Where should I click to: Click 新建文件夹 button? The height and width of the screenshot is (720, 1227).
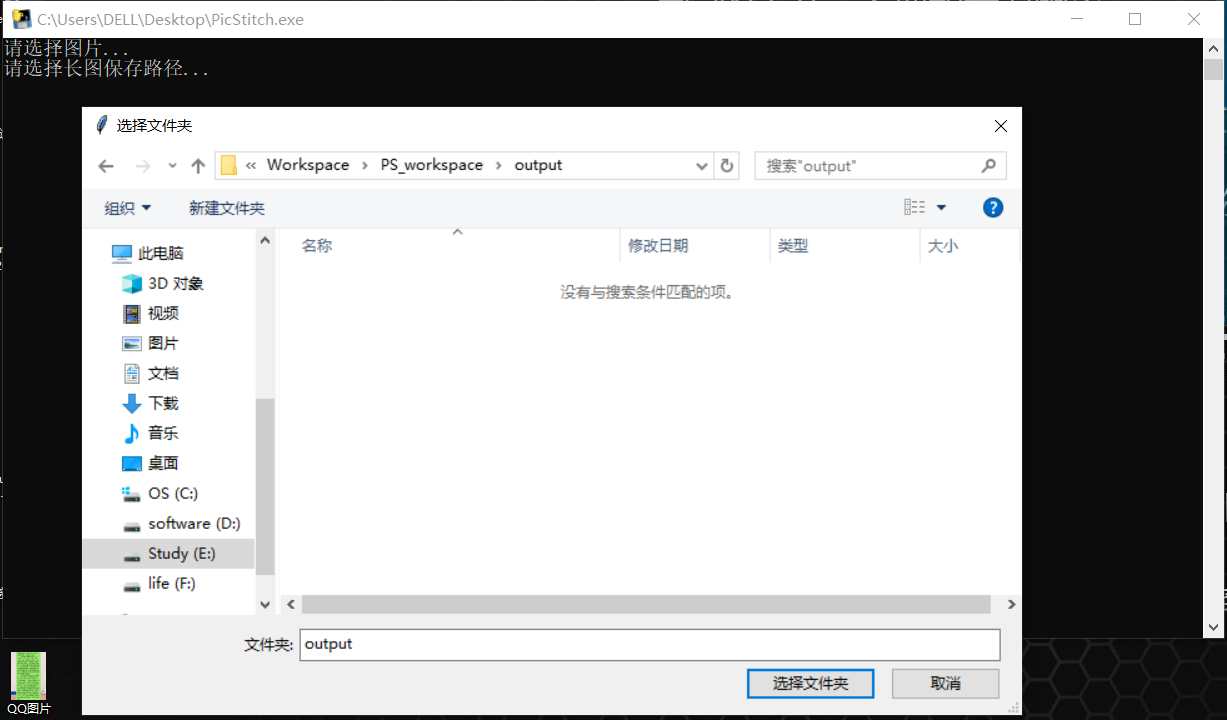227,208
